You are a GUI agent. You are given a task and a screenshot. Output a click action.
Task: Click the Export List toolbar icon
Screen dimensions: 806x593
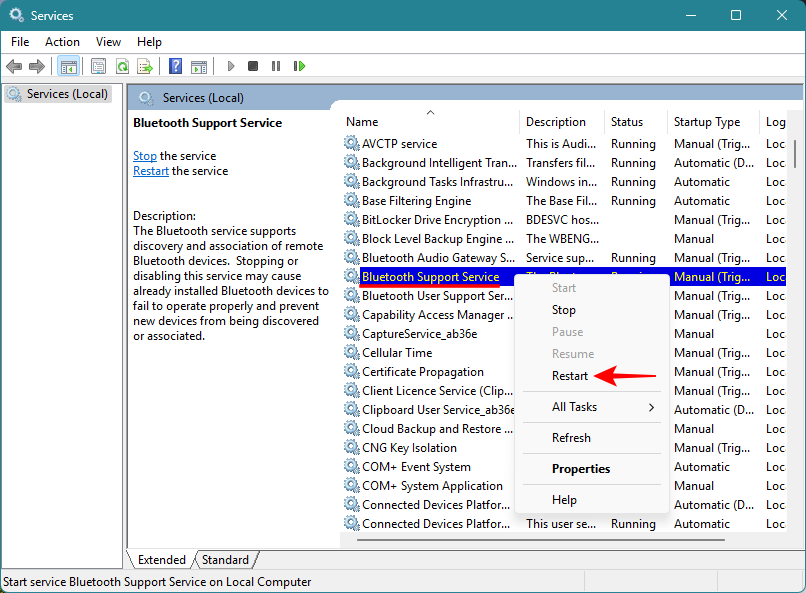145,66
